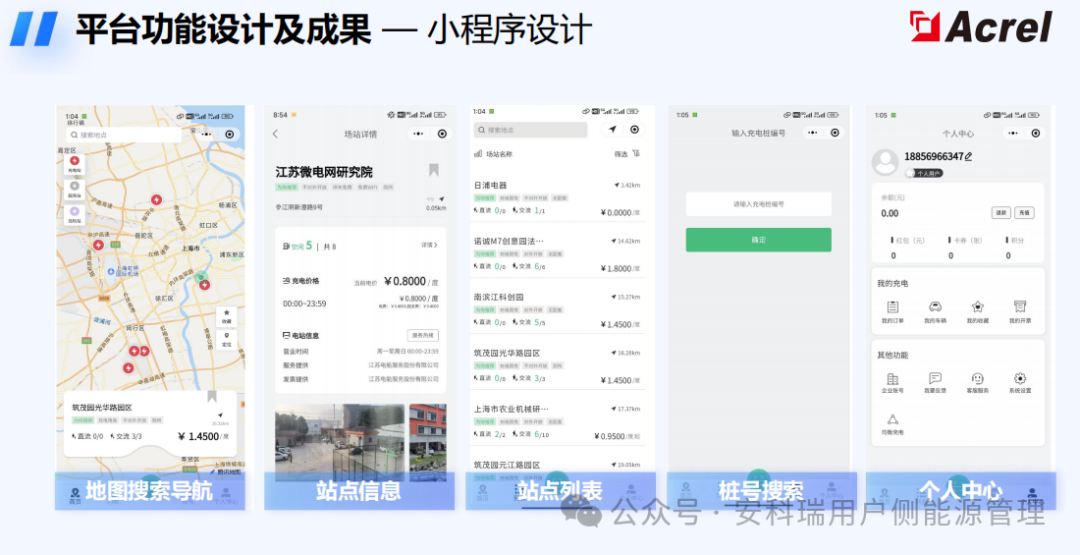Viewport: 1080px width, 555px height.
Task: Select the purple station filter on map
Action: (x=74, y=214)
